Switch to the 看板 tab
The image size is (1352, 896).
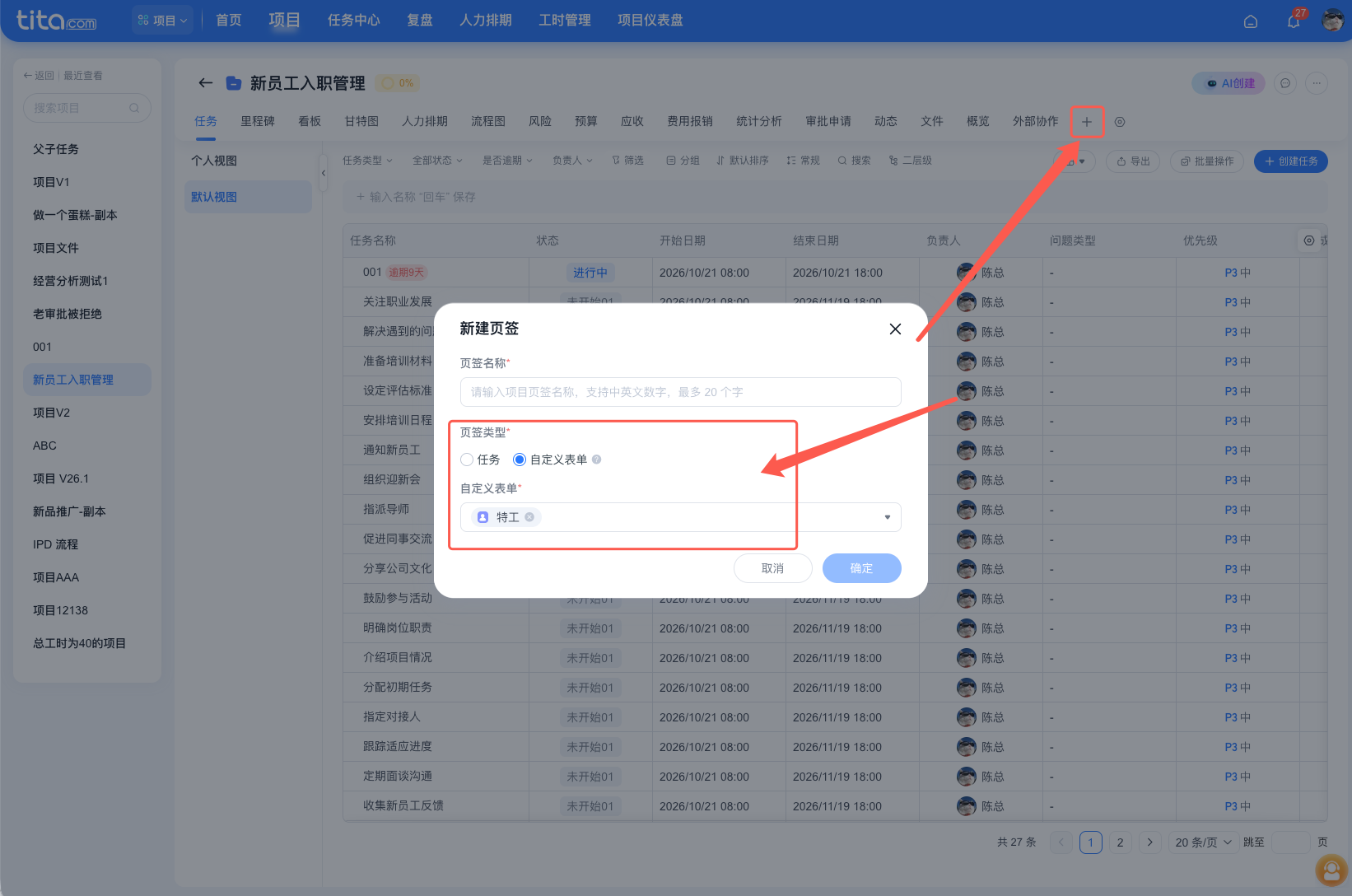[310, 121]
